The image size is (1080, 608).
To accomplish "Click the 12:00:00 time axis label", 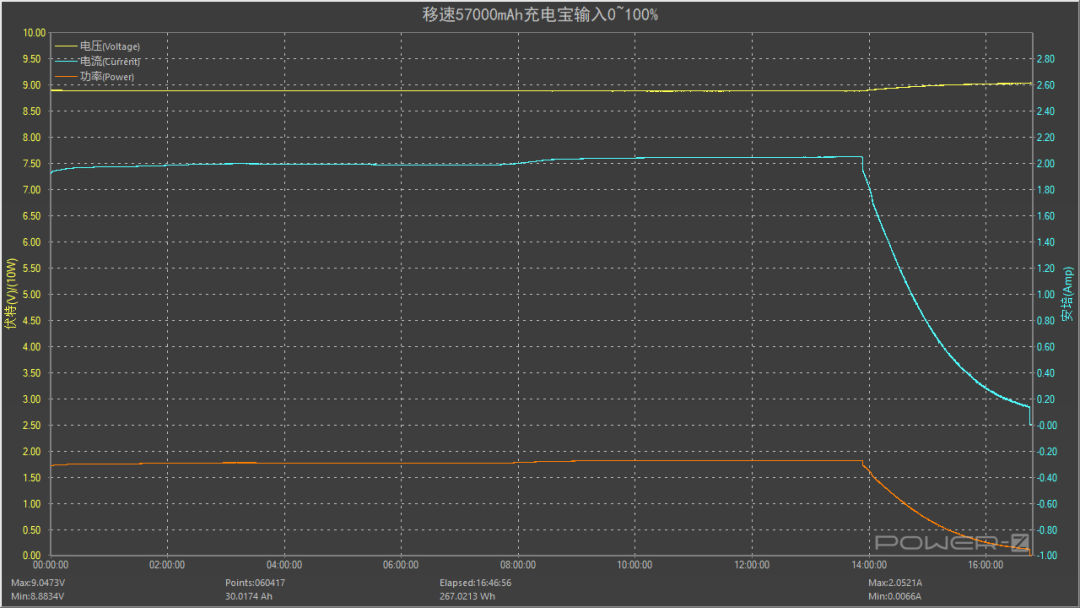I will pyautogui.click(x=751, y=565).
